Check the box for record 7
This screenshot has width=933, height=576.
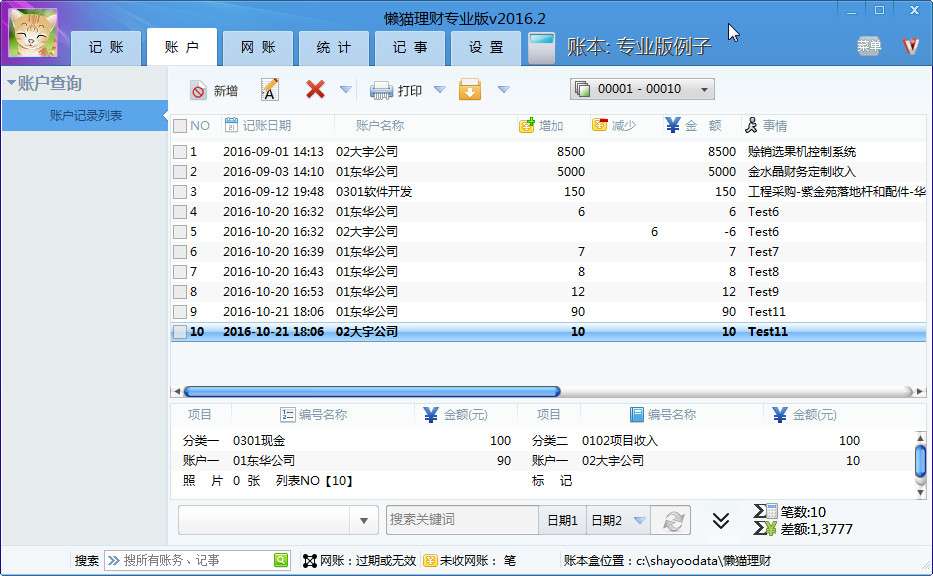click(x=180, y=272)
